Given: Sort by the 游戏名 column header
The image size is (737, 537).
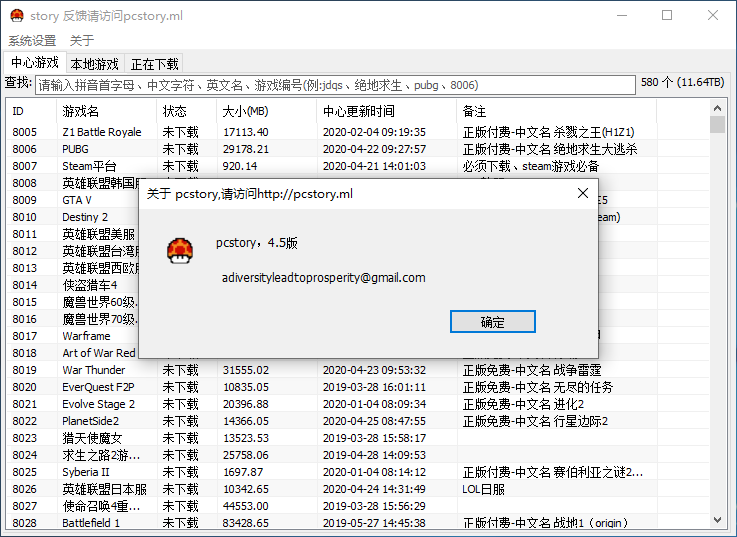Looking at the screenshot, I should point(106,111).
